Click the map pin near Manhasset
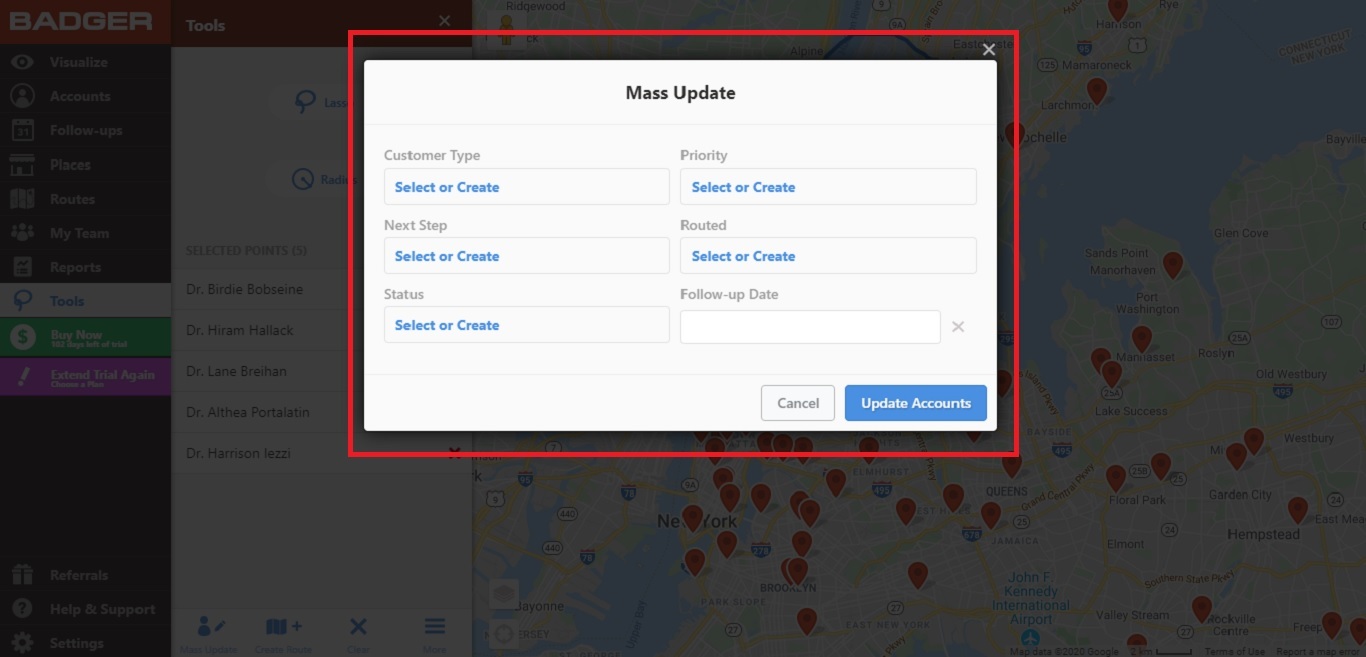 (x=1141, y=338)
